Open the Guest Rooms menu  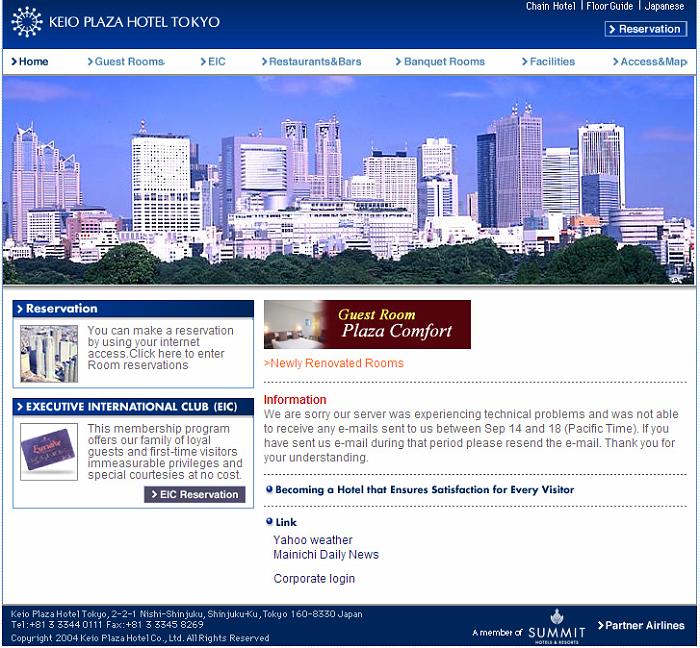point(126,62)
